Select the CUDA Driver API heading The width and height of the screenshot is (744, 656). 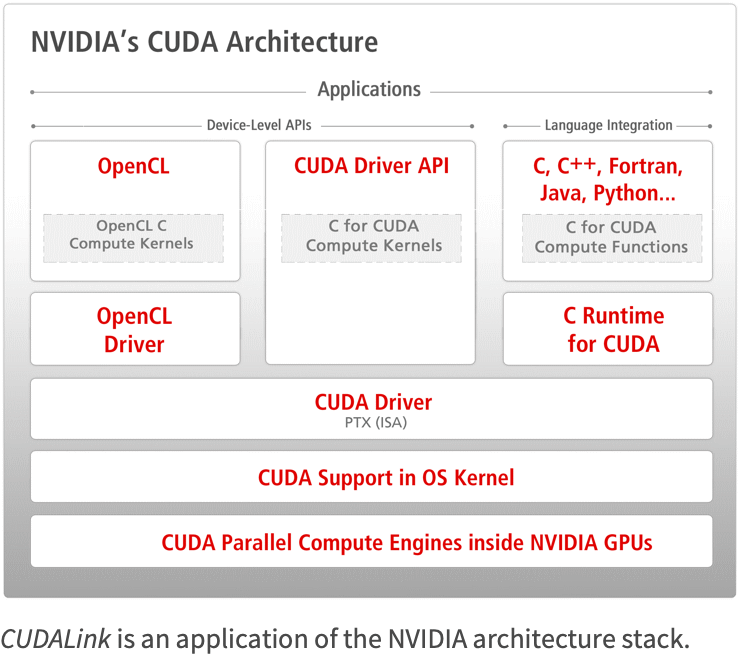[371, 166]
